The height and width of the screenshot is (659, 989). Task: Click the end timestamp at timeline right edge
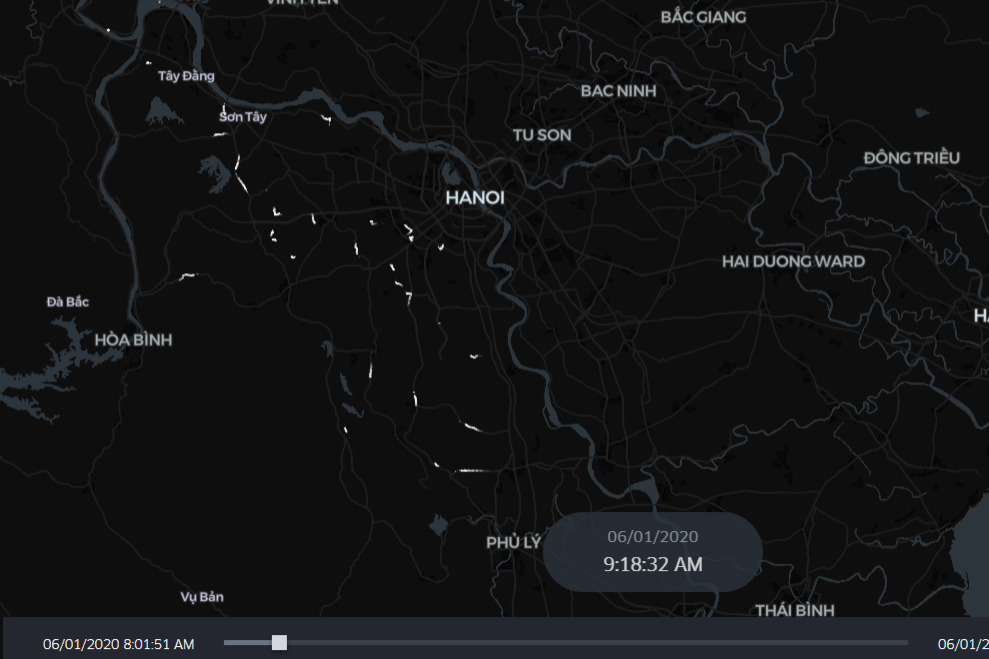[962, 644]
